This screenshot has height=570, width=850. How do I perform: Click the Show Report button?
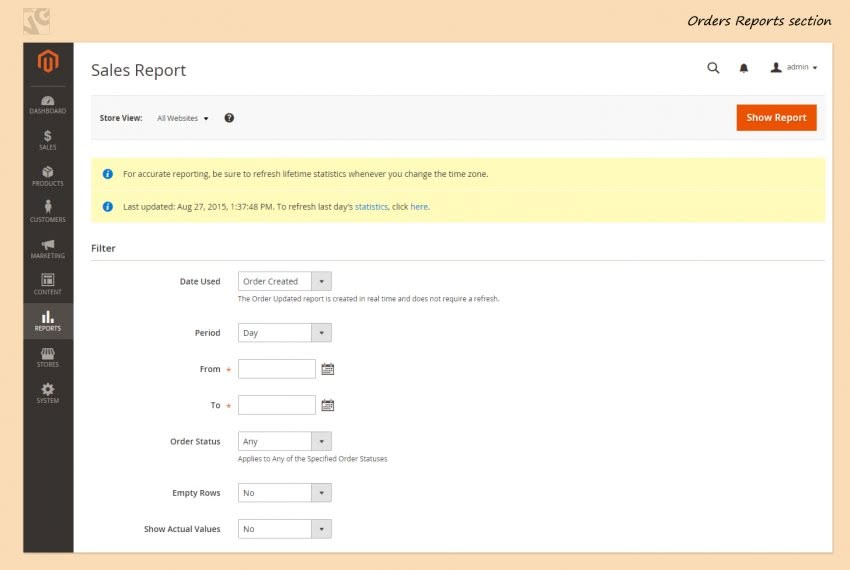pos(776,118)
